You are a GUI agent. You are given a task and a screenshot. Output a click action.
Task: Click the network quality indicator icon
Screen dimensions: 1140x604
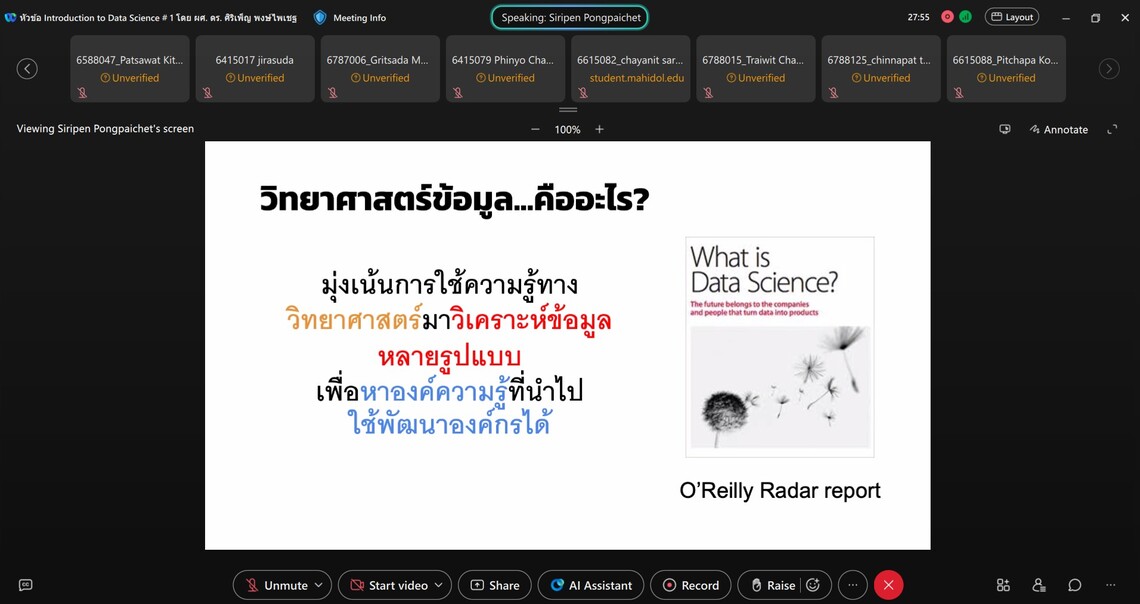pyautogui.click(x=966, y=17)
